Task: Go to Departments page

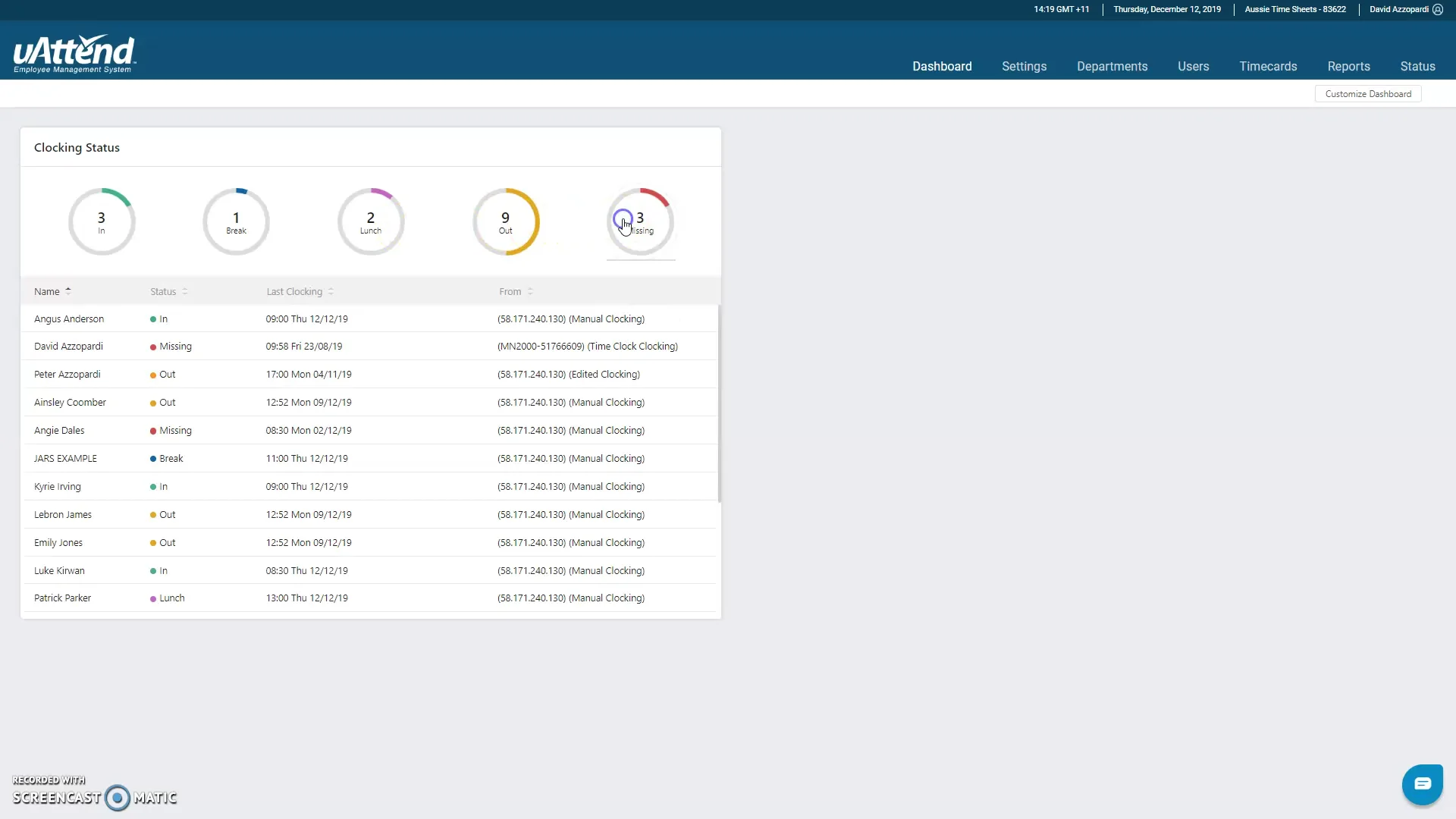Action: 1112,66
